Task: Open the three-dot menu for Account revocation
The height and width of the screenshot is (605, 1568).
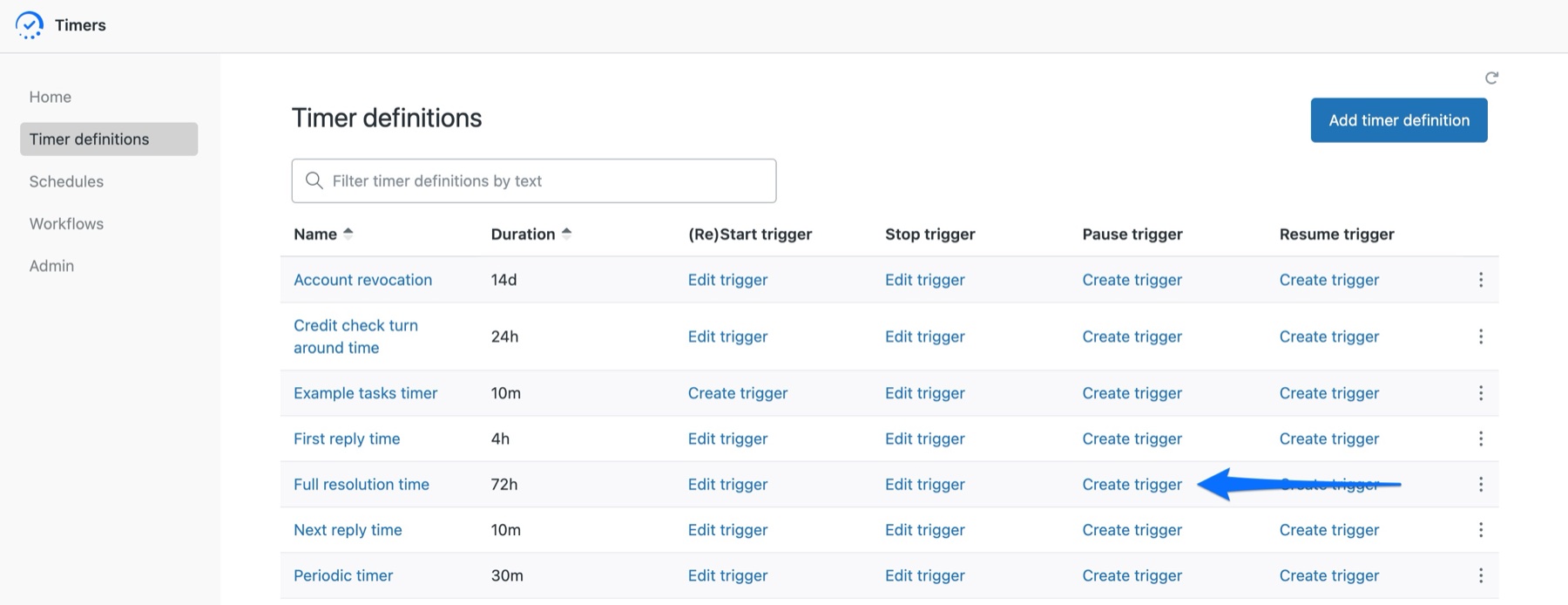Action: [1480, 280]
